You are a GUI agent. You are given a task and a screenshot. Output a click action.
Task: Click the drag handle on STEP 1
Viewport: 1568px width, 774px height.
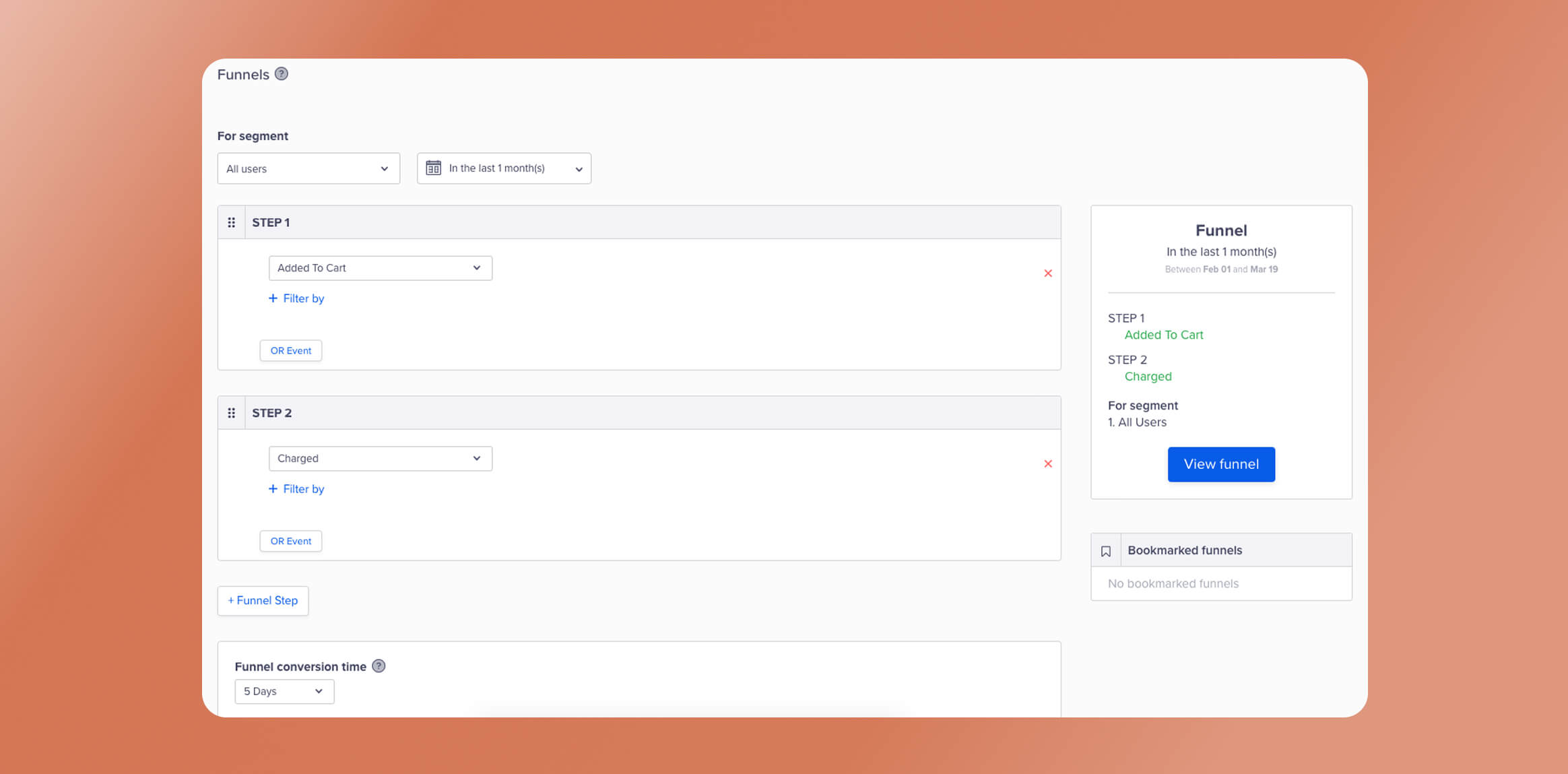231,222
